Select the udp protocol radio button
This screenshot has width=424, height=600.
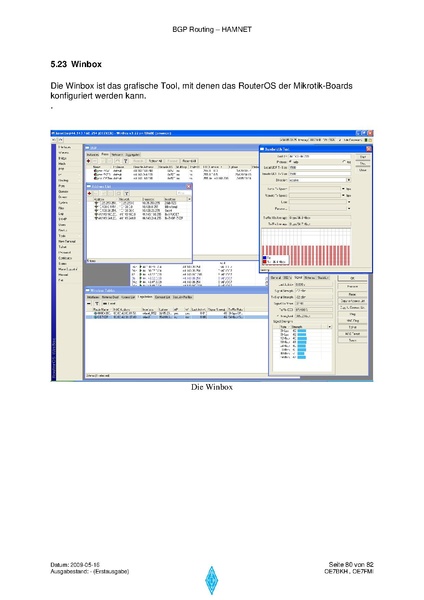pyautogui.click(x=290, y=161)
